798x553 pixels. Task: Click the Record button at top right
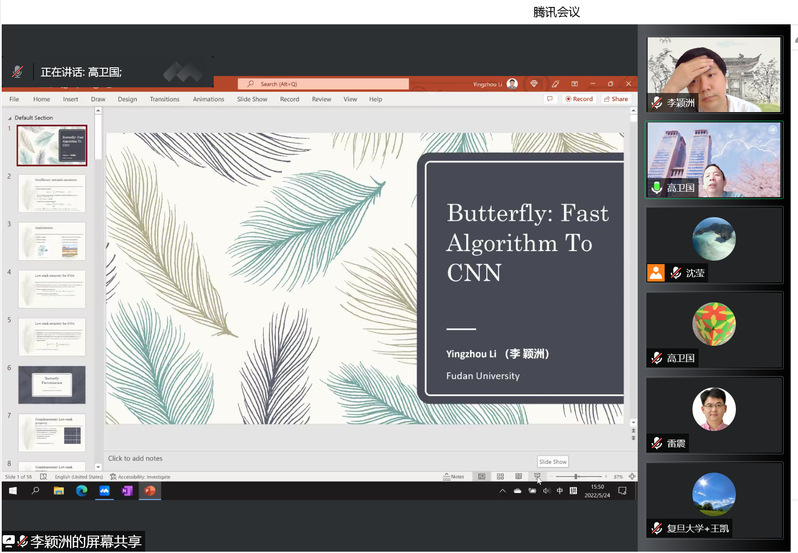(x=579, y=99)
